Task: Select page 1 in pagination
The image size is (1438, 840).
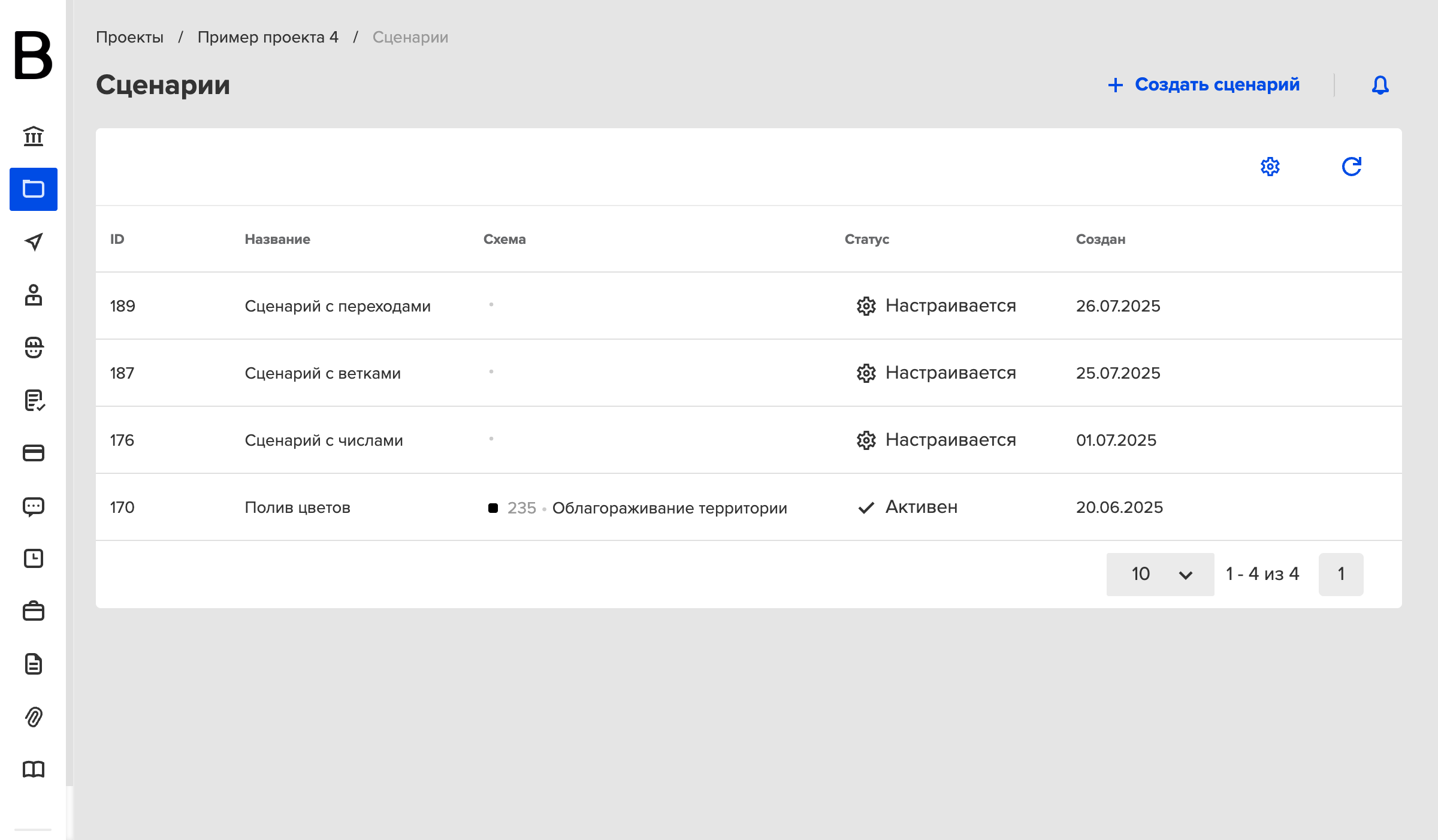Action: point(1341,574)
